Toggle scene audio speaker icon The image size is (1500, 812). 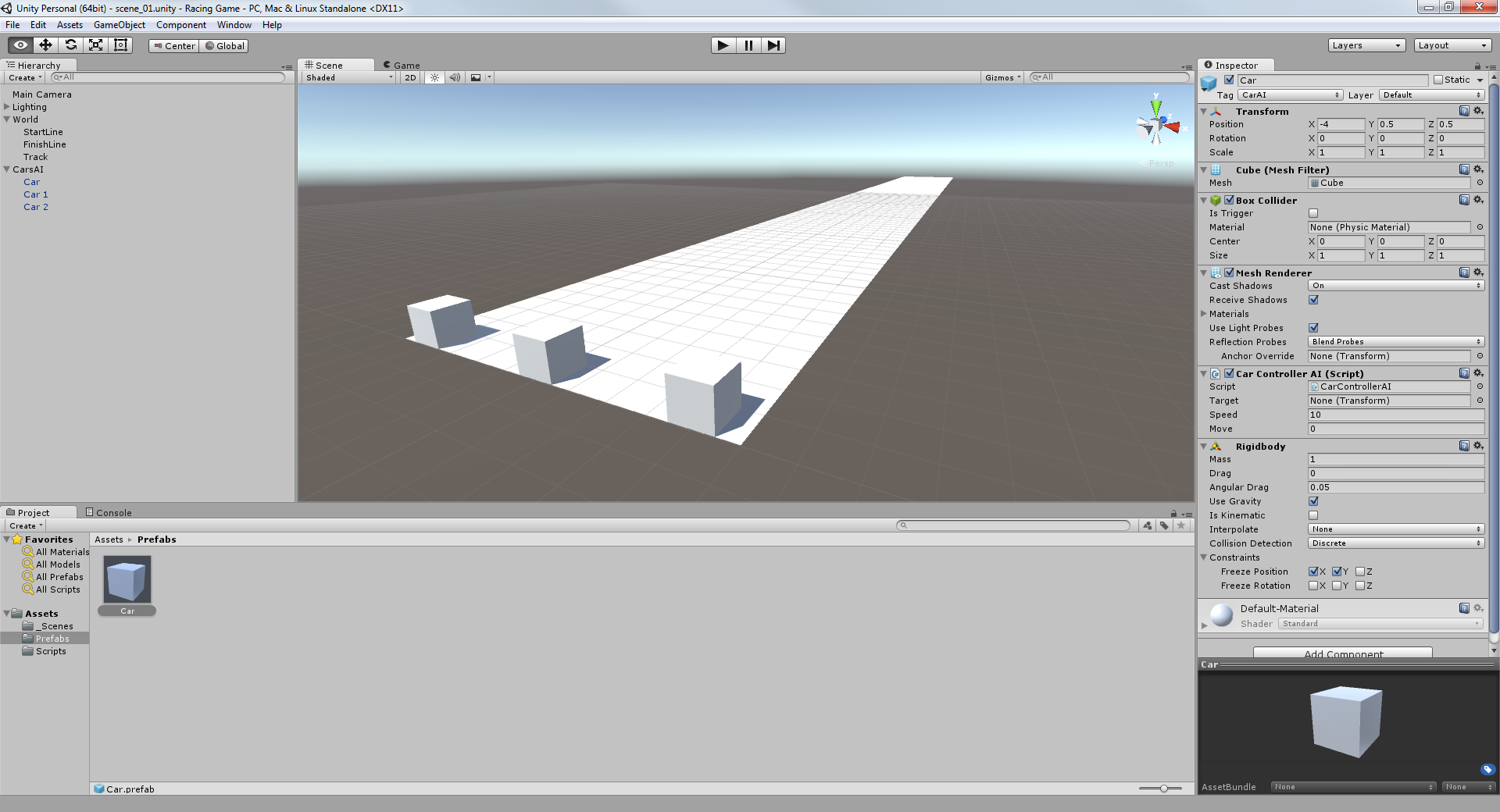455,77
